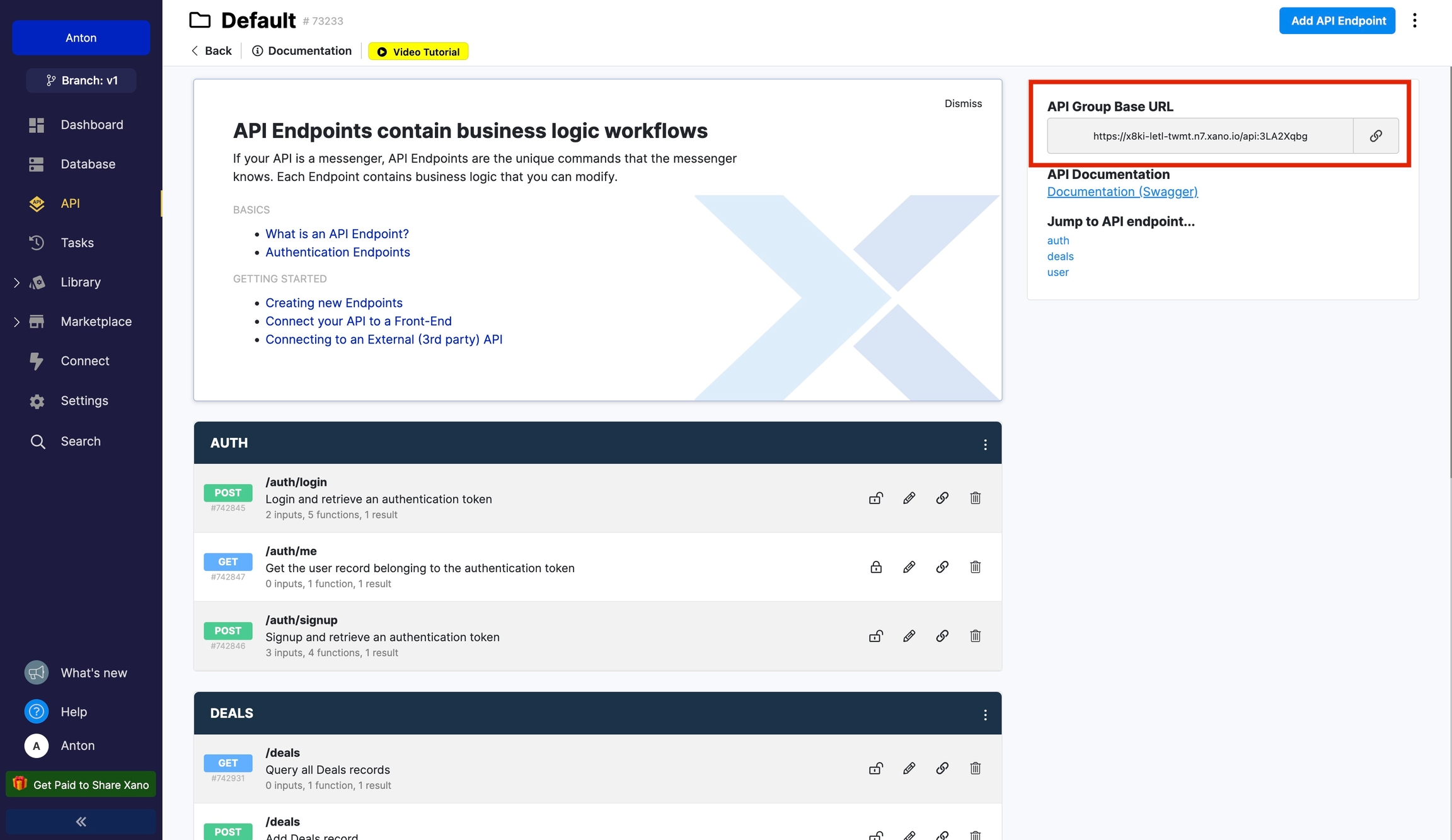
Task: Expand the Marketplace sidebar section
Action: [16, 321]
